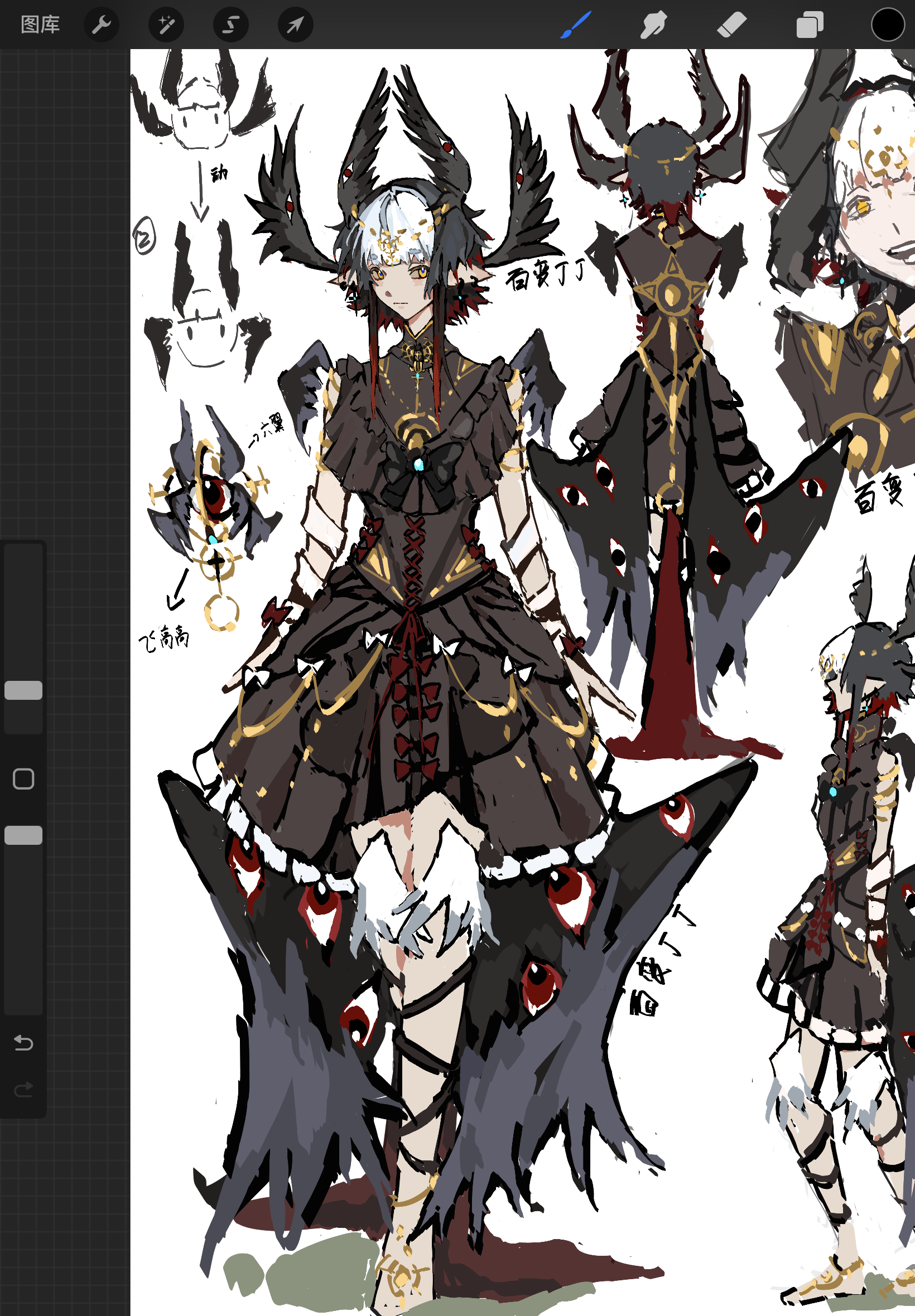Click the redo arrow
Image resolution: width=915 pixels, height=1316 pixels.
click(x=23, y=1089)
